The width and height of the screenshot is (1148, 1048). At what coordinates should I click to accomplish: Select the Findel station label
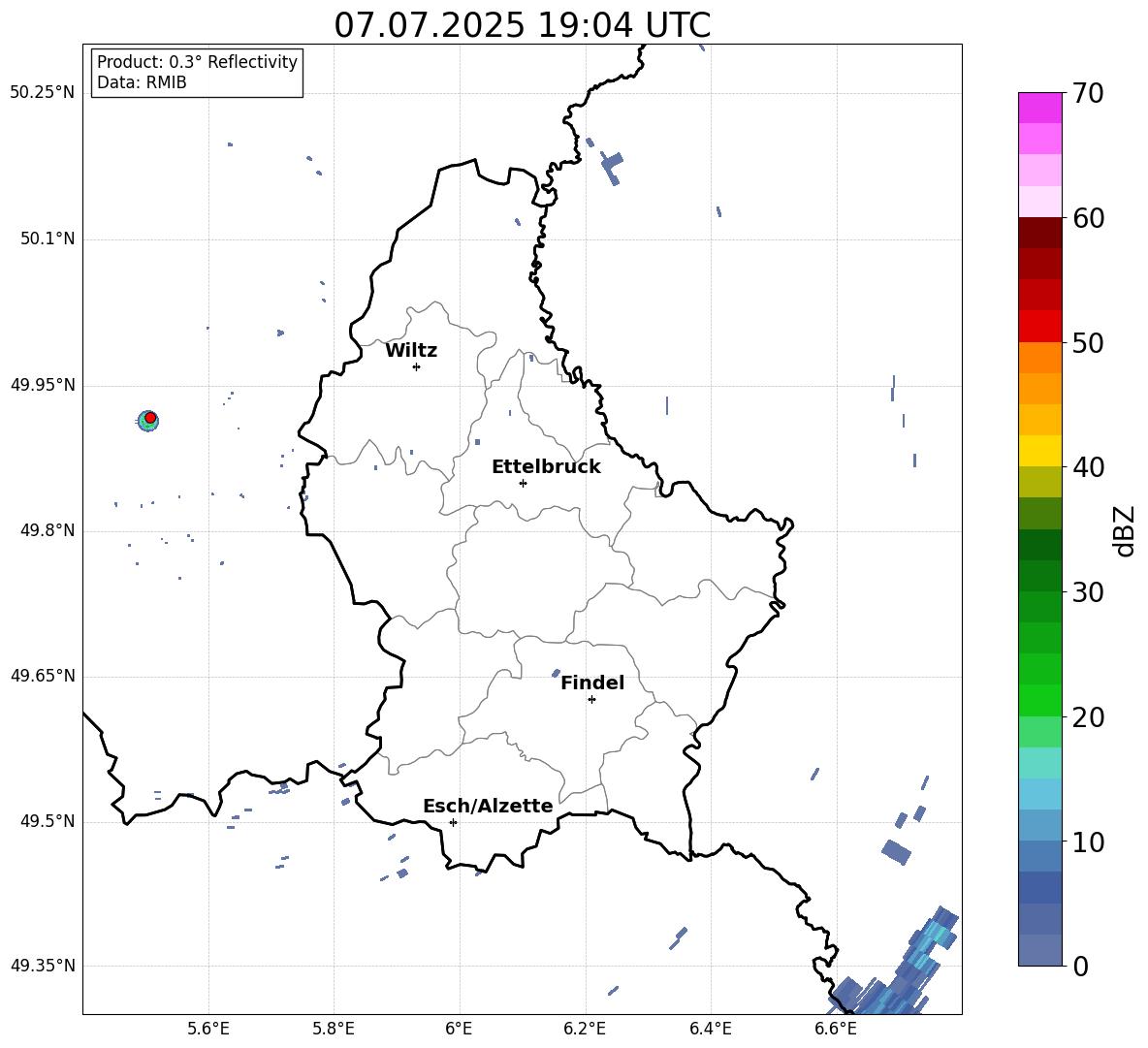tap(592, 683)
